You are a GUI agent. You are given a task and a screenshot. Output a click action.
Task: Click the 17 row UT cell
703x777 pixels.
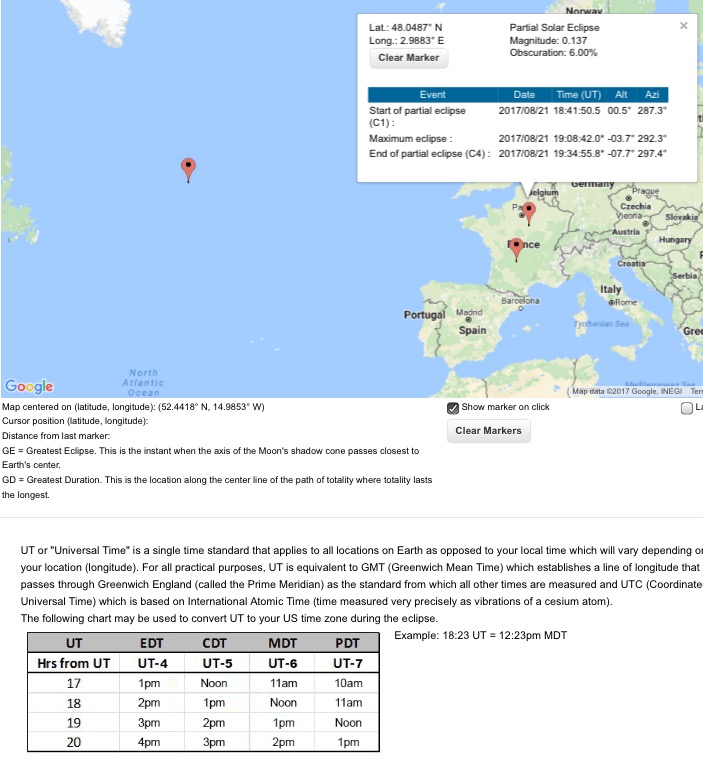click(x=73, y=683)
